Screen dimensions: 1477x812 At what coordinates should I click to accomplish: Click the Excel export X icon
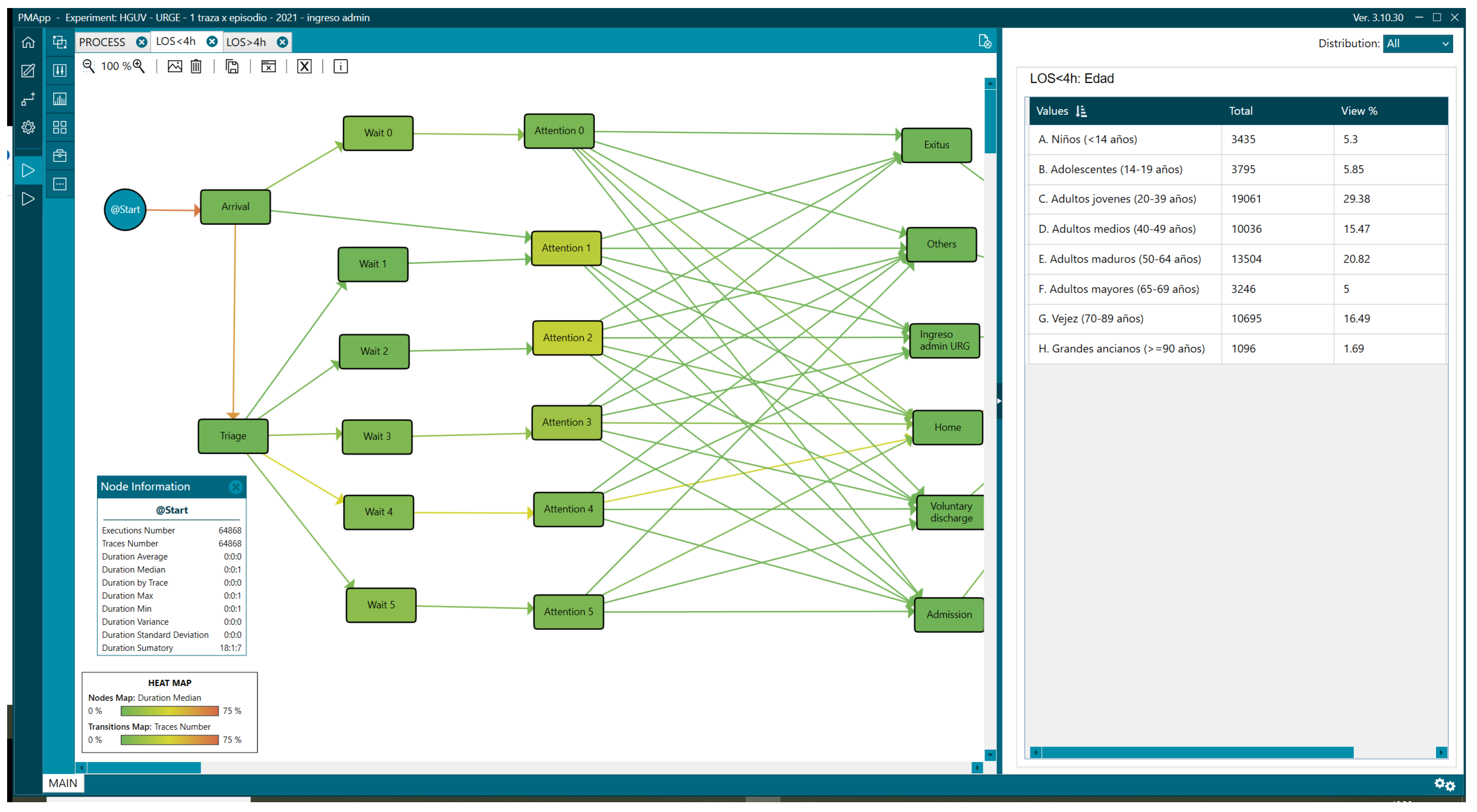pos(305,66)
